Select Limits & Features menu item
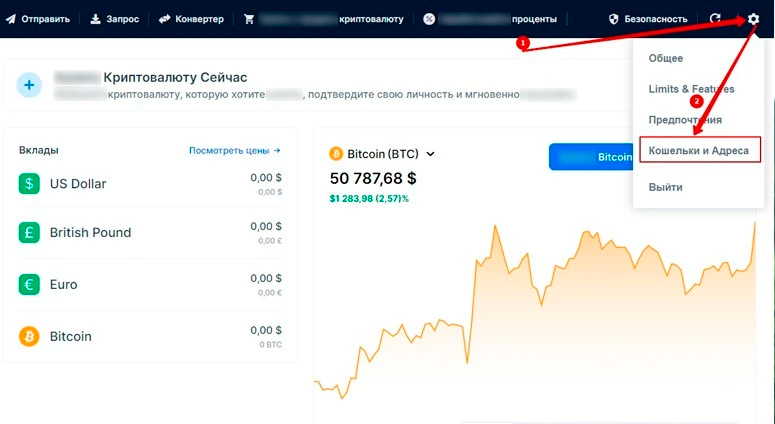Viewport: 775px width, 424px height. click(x=691, y=89)
